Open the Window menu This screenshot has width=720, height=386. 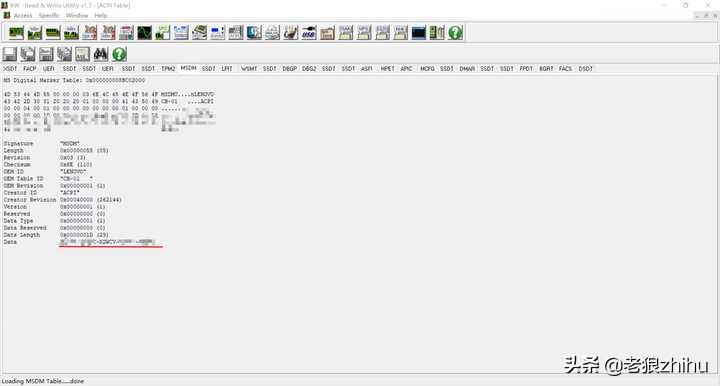pyautogui.click(x=77, y=15)
